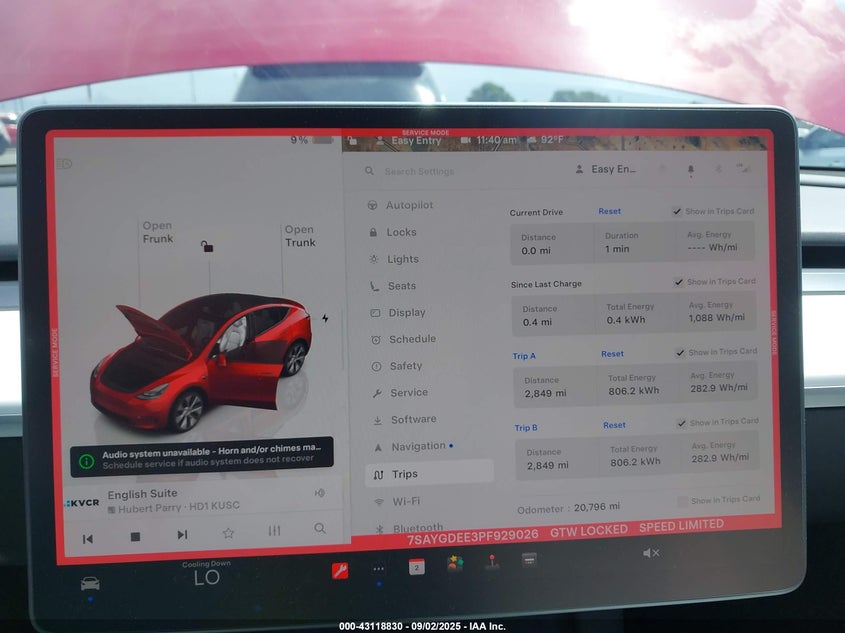This screenshot has width=845, height=633.
Task: Expand the audio source selector icon
Action: (319, 492)
